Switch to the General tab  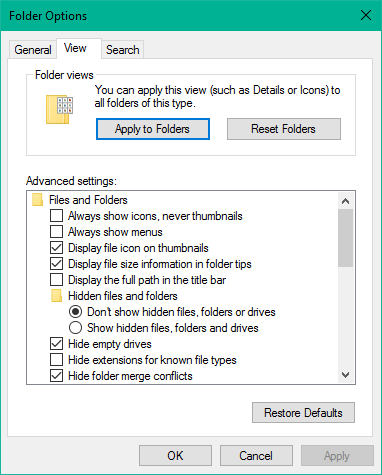pyautogui.click(x=33, y=50)
